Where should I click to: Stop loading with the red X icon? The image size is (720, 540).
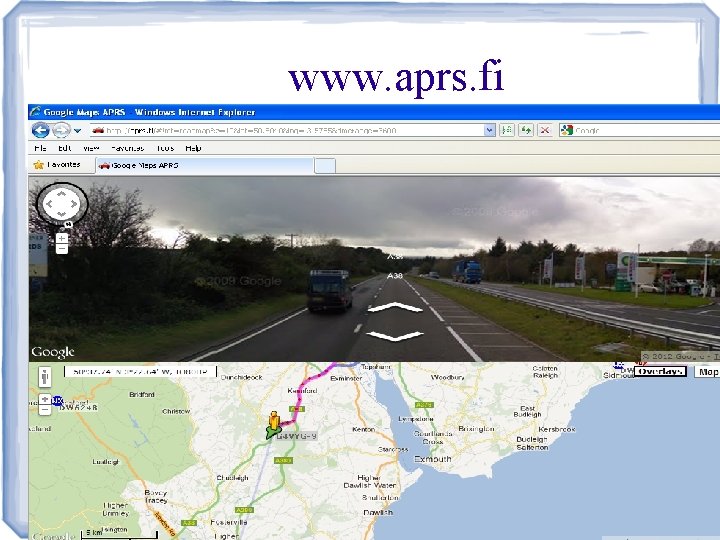545,130
